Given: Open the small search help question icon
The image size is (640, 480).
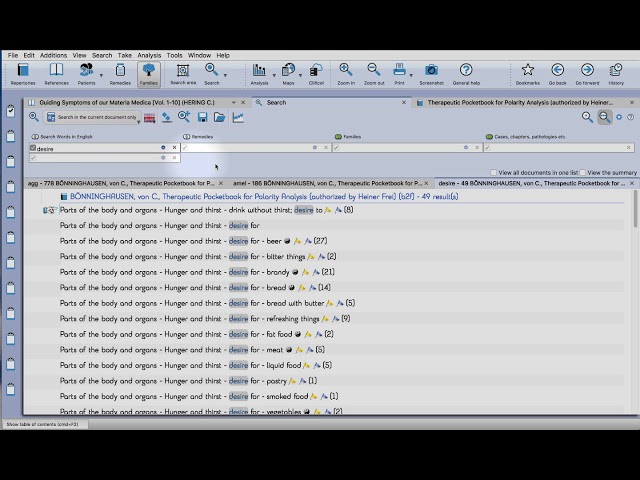Looking at the screenshot, I should [631, 117].
